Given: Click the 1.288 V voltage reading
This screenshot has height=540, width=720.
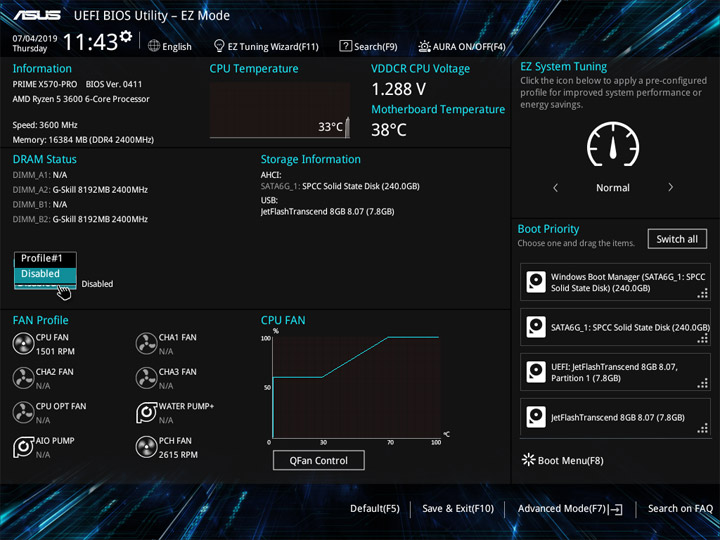Looking at the screenshot, I should [399, 89].
